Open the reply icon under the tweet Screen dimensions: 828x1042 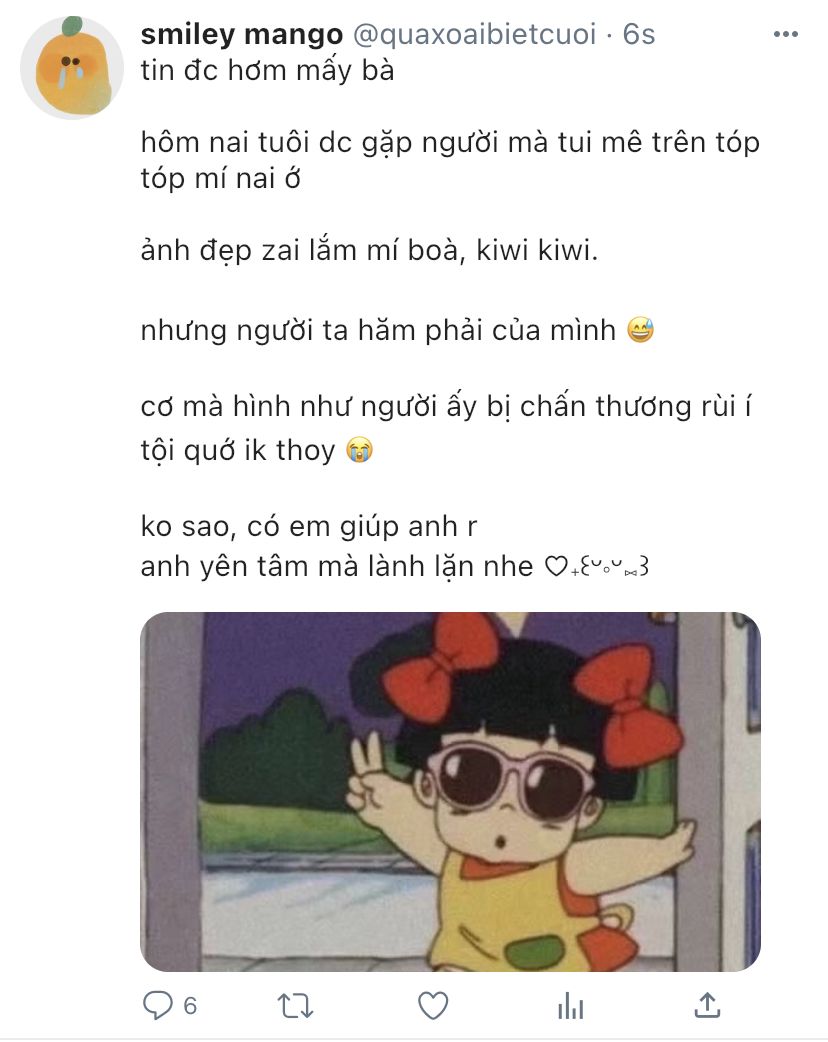[x=157, y=1005]
